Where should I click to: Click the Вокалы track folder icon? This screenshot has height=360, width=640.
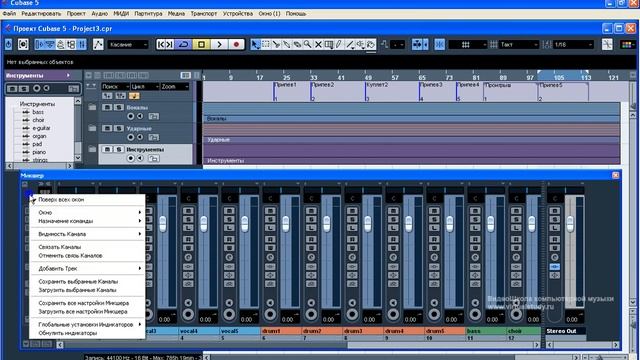[93, 107]
